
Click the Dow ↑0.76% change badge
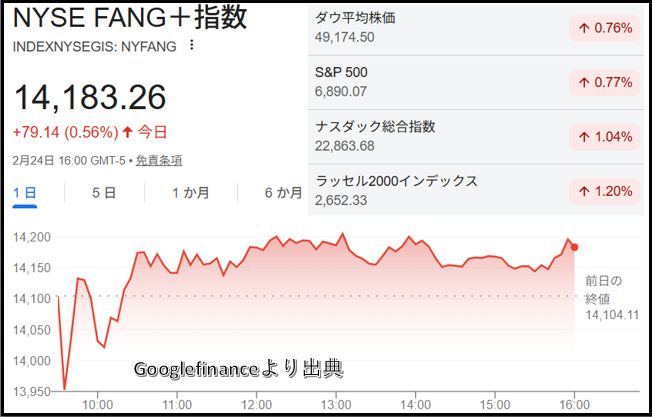(606, 28)
